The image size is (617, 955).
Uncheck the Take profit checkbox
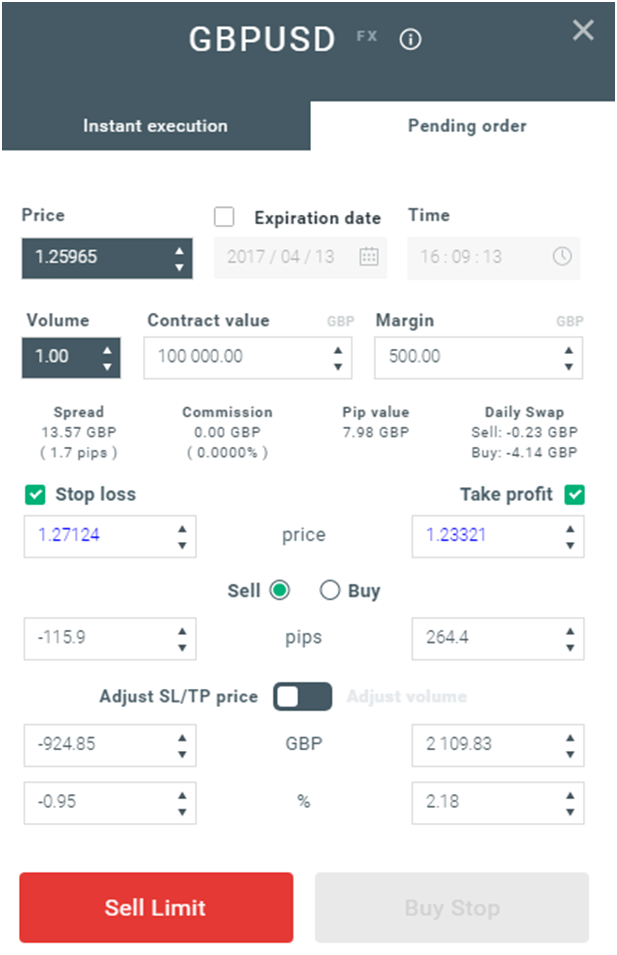pos(574,494)
